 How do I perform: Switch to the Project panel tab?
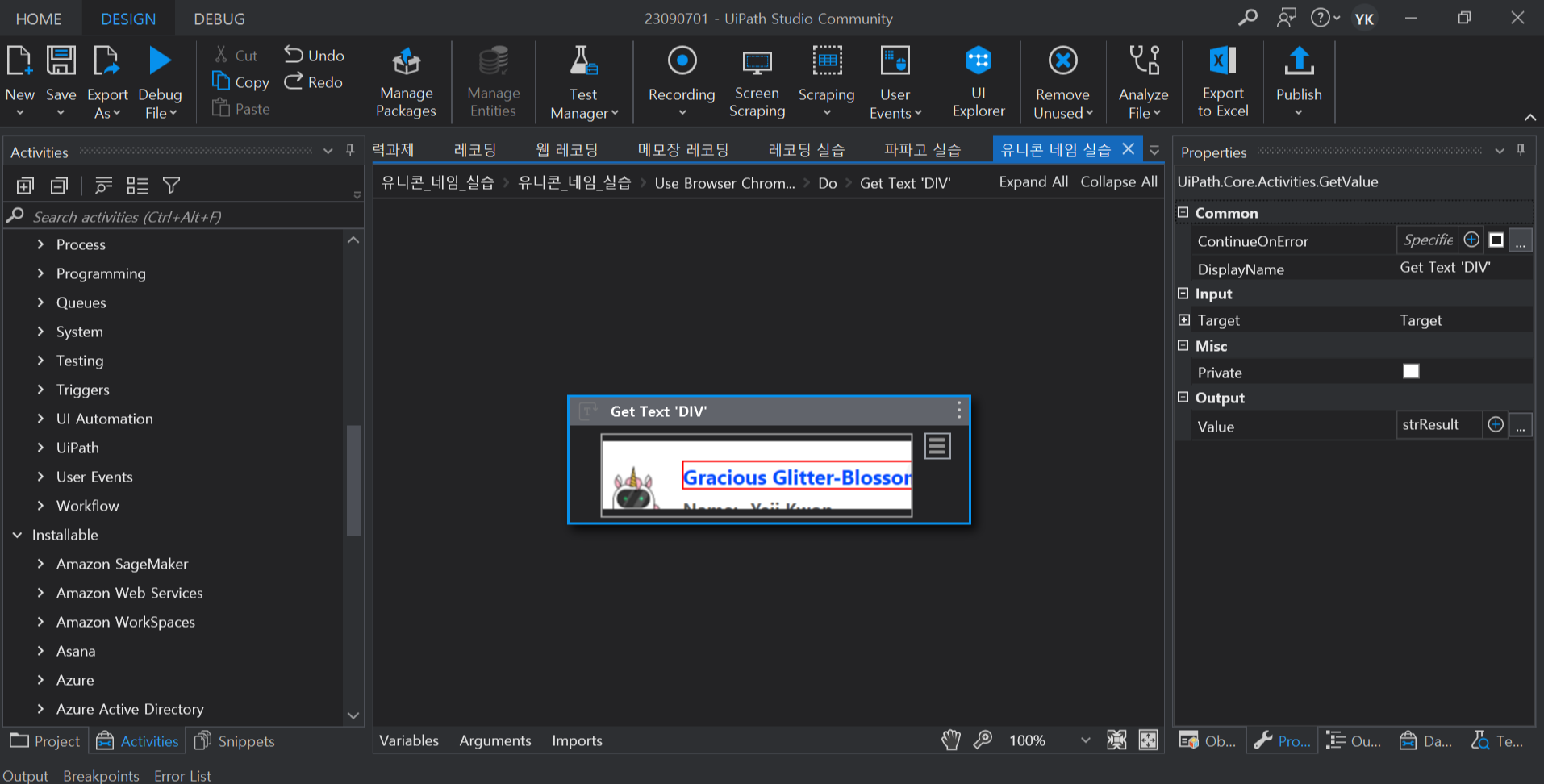45,740
